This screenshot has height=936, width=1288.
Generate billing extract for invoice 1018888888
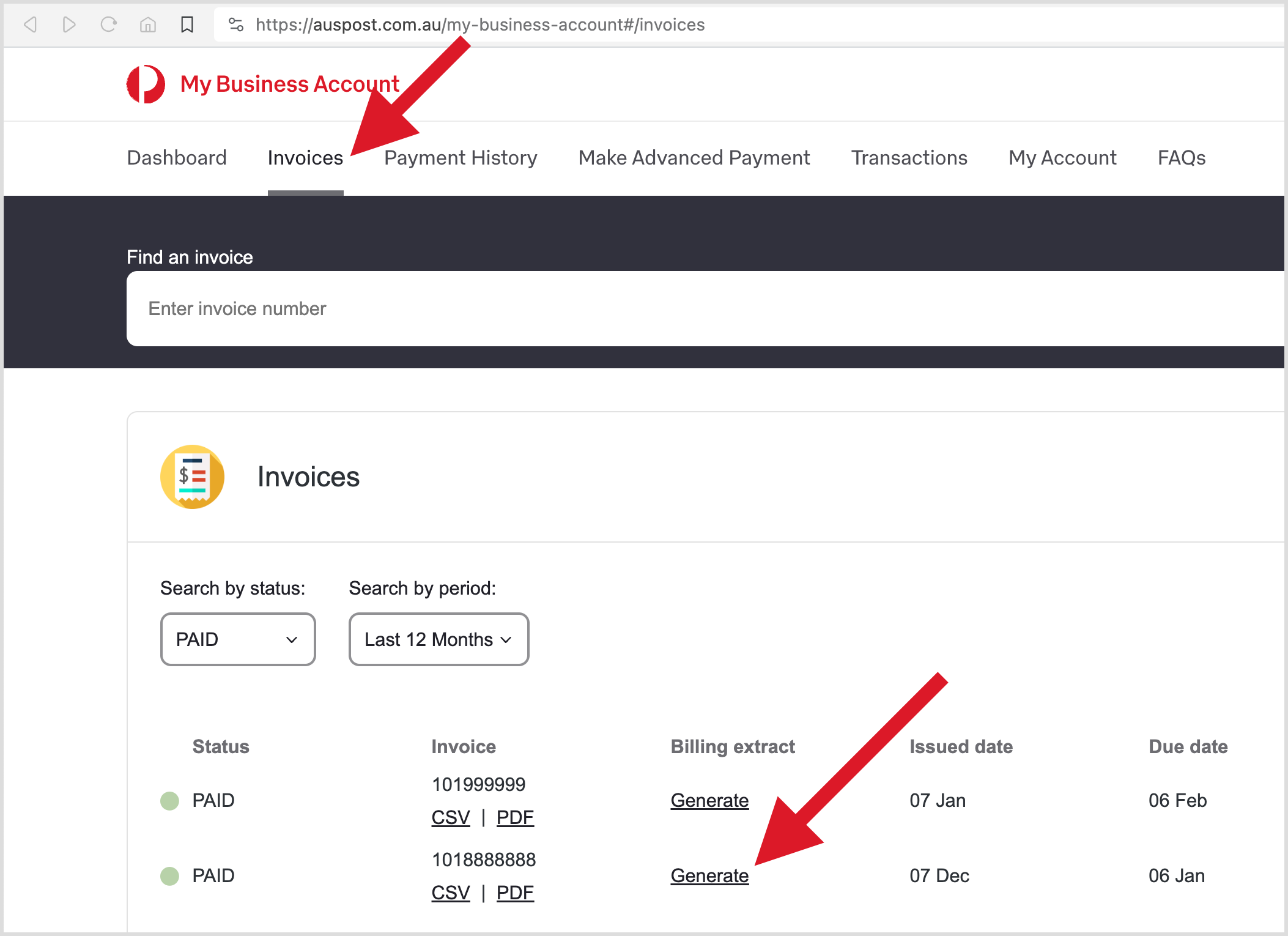click(709, 875)
